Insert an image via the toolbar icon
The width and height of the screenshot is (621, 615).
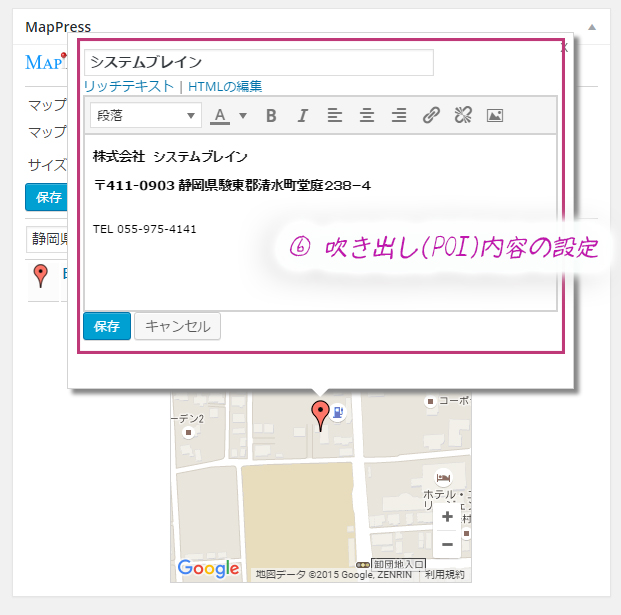pyautogui.click(x=494, y=115)
